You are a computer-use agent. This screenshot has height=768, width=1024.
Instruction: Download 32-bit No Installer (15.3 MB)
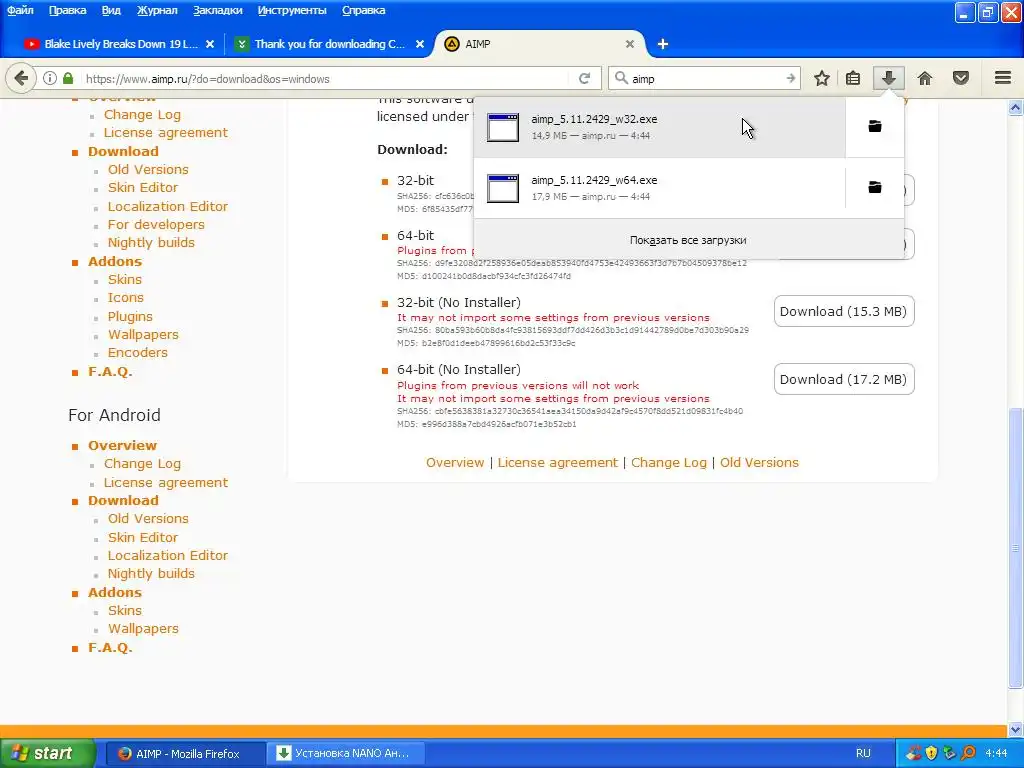click(x=844, y=312)
